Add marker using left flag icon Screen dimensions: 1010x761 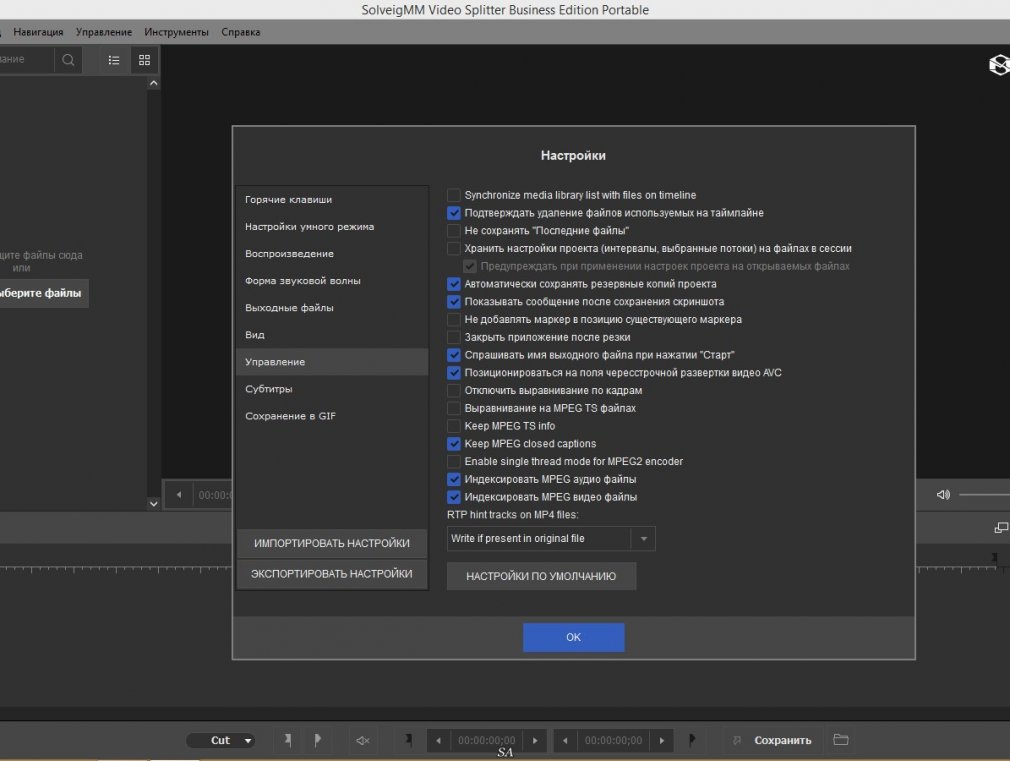pyautogui.click(x=287, y=740)
